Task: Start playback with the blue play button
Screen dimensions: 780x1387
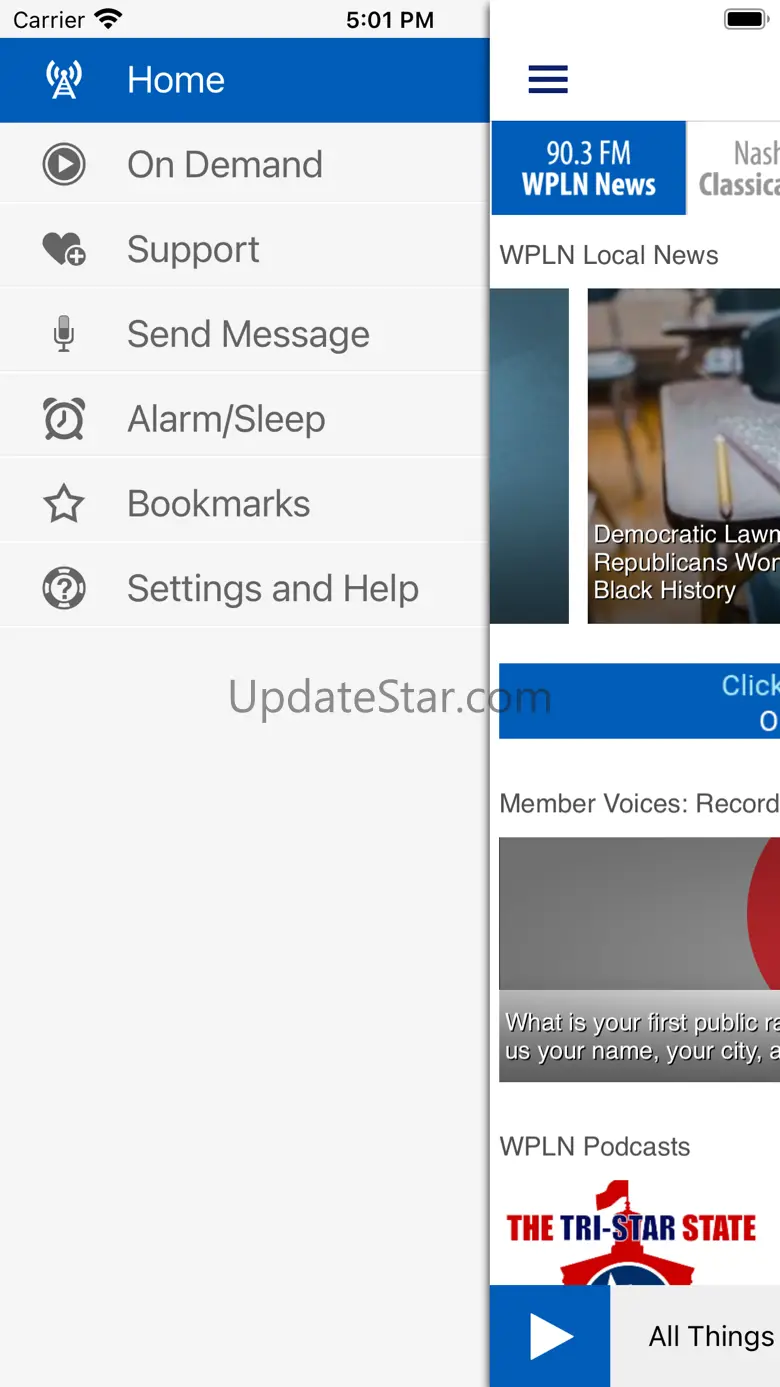Action: click(x=550, y=1336)
